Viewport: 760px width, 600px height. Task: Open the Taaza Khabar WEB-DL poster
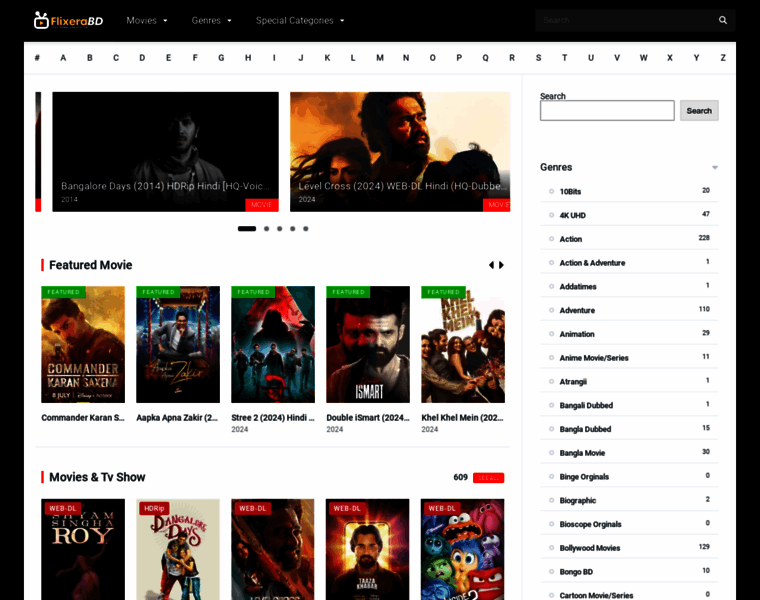(x=367, y=549)
